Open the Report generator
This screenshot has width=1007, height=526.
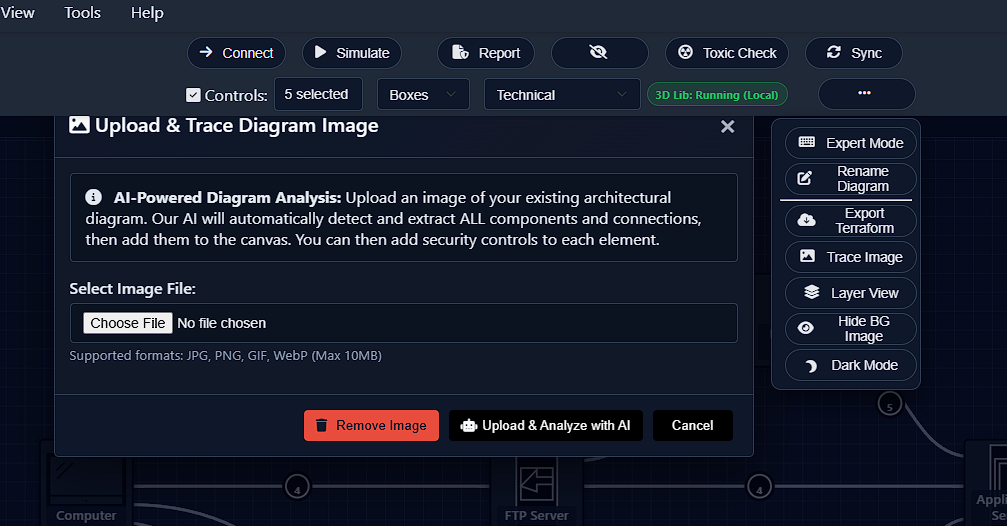click(485, 53)
